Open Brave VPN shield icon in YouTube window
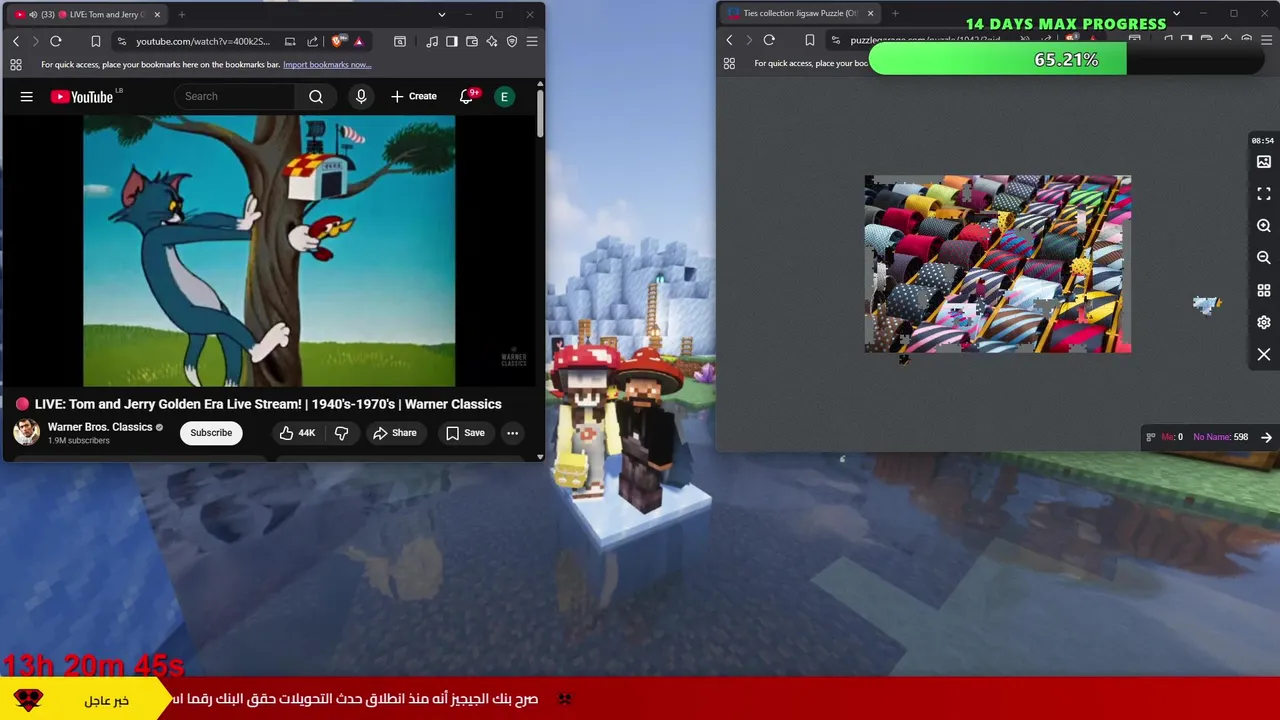Screen dimensions: 1280x720 click(512, 41)
